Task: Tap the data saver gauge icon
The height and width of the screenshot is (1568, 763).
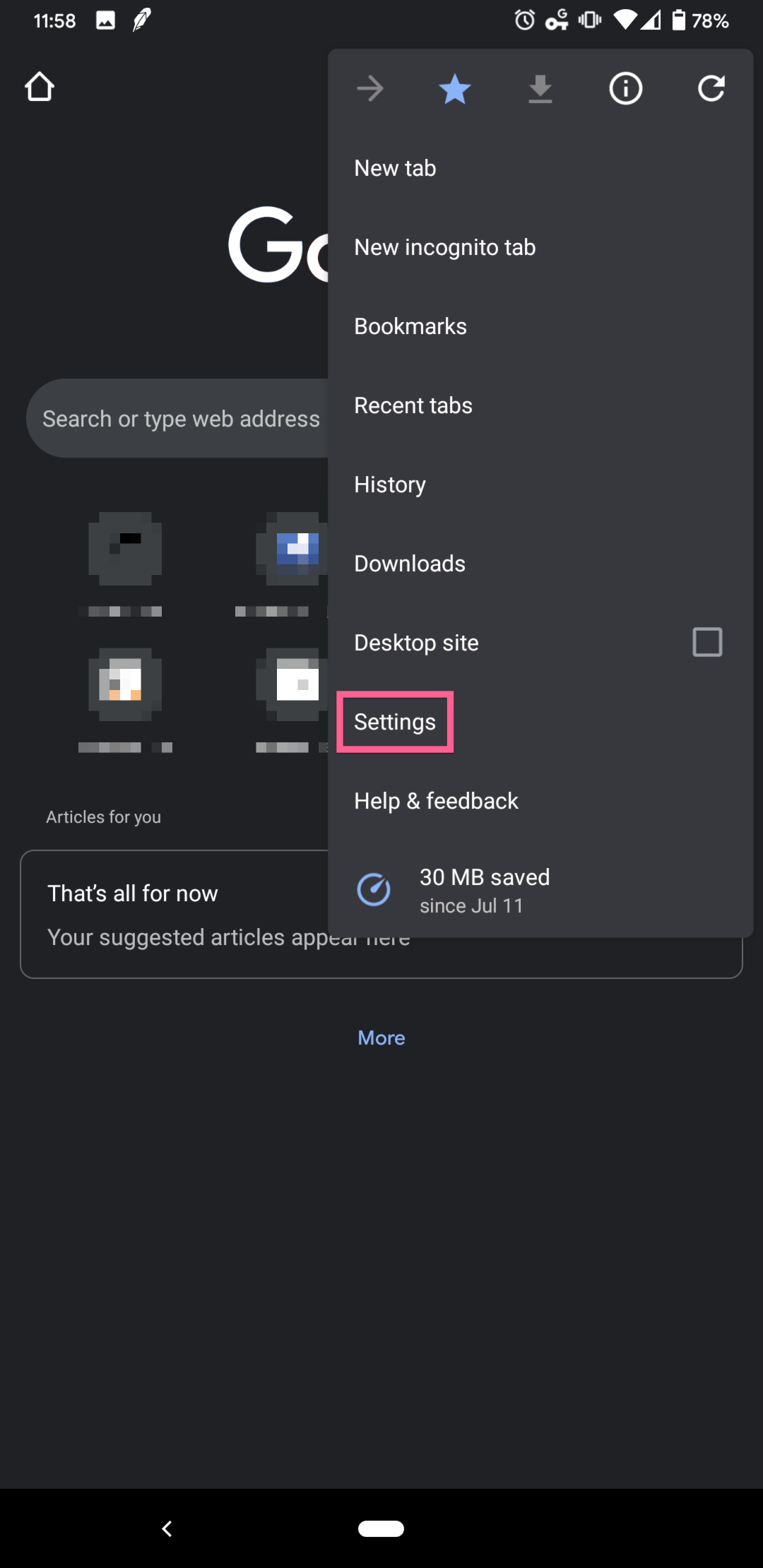Action: point(374,890)
